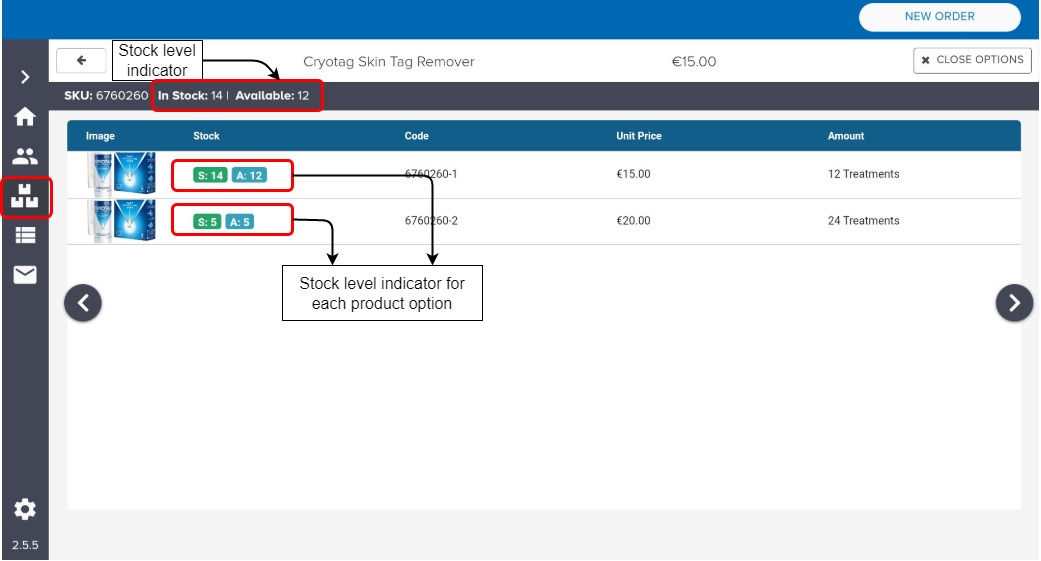Image resolution: width=1041 pixels, height=561 pixels.
Task: Select product thumbnail for option 6760260-1
Action: pyautogui.click(x=120, y=174)
